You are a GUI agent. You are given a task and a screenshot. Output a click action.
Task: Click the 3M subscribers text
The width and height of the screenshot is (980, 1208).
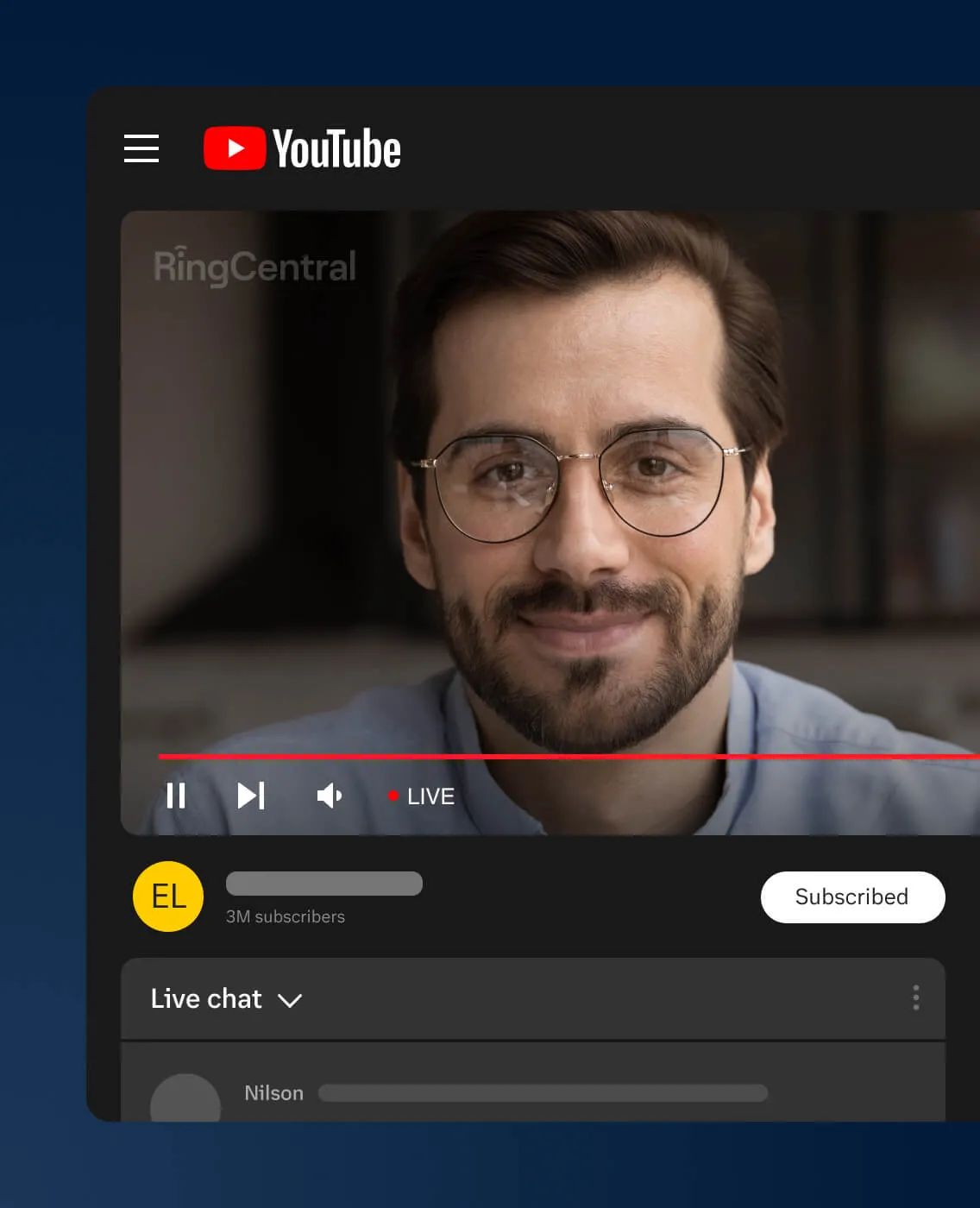point(286,916)
